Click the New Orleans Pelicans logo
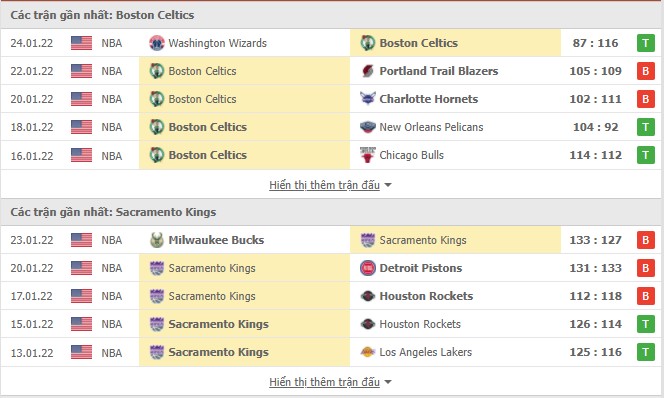The height and width of the screenshot is (398, 664). [x=368, y=127]
